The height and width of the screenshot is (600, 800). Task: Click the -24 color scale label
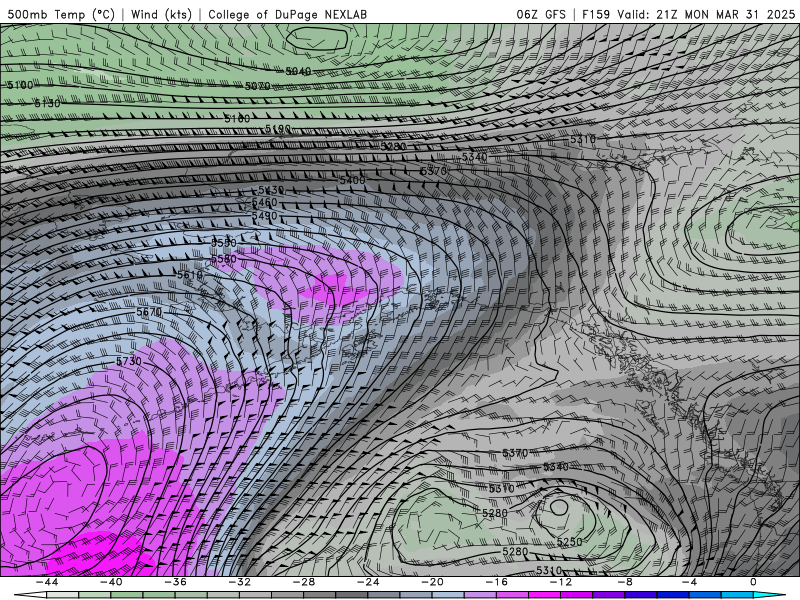click(368, 582)
